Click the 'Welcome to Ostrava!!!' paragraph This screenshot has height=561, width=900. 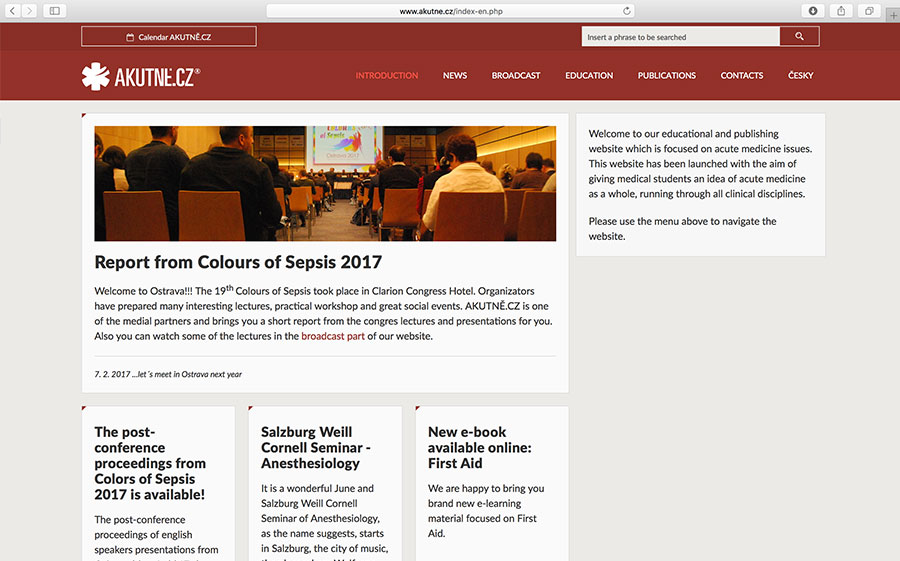tap(323, 314)
